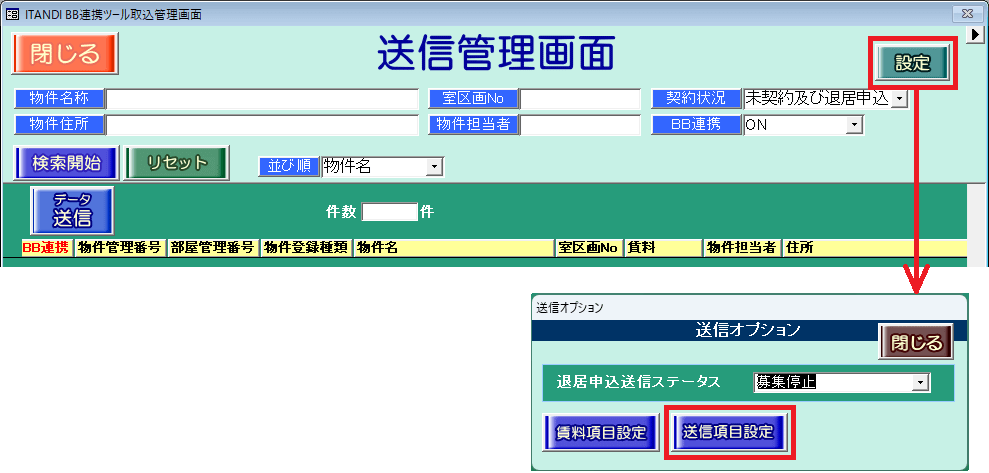Viewport: 989px width, 473px height.
Task: Open the 設定 settings button
Action: tap(912, 64)
